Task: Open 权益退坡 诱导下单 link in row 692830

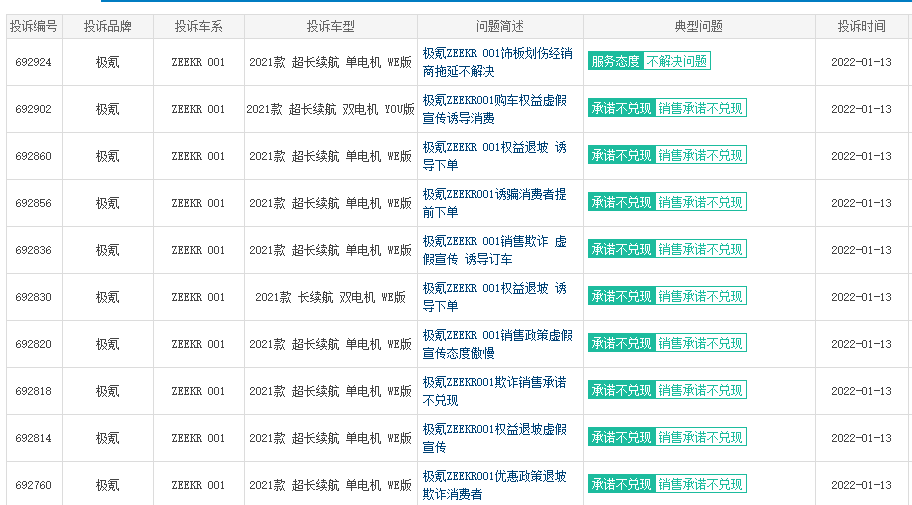Action: coord(494,297)
